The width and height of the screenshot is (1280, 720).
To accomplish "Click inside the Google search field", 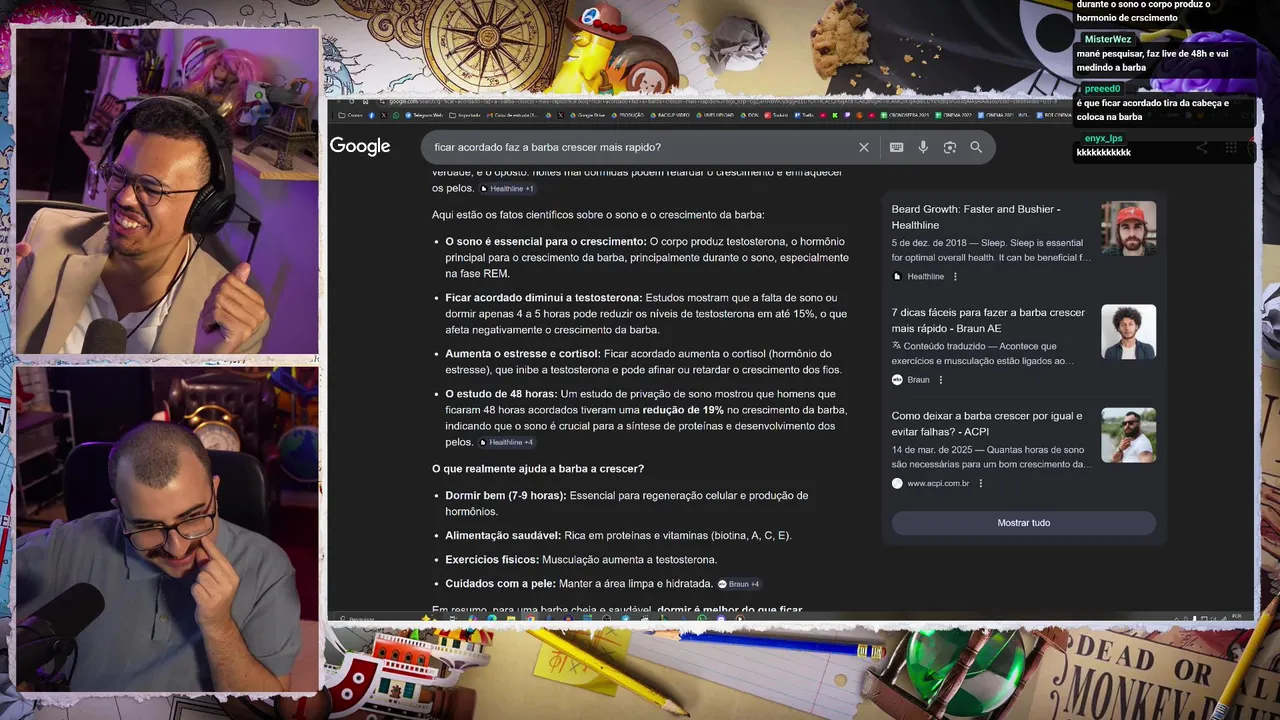I will click(x=640, y=147).
